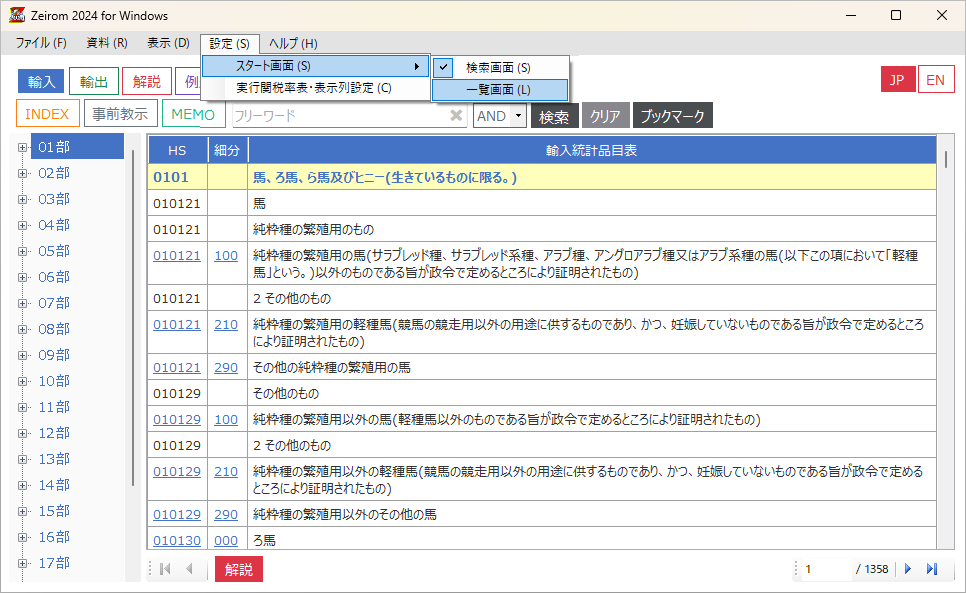Select the 14部 tree item

tap(54, 485)
